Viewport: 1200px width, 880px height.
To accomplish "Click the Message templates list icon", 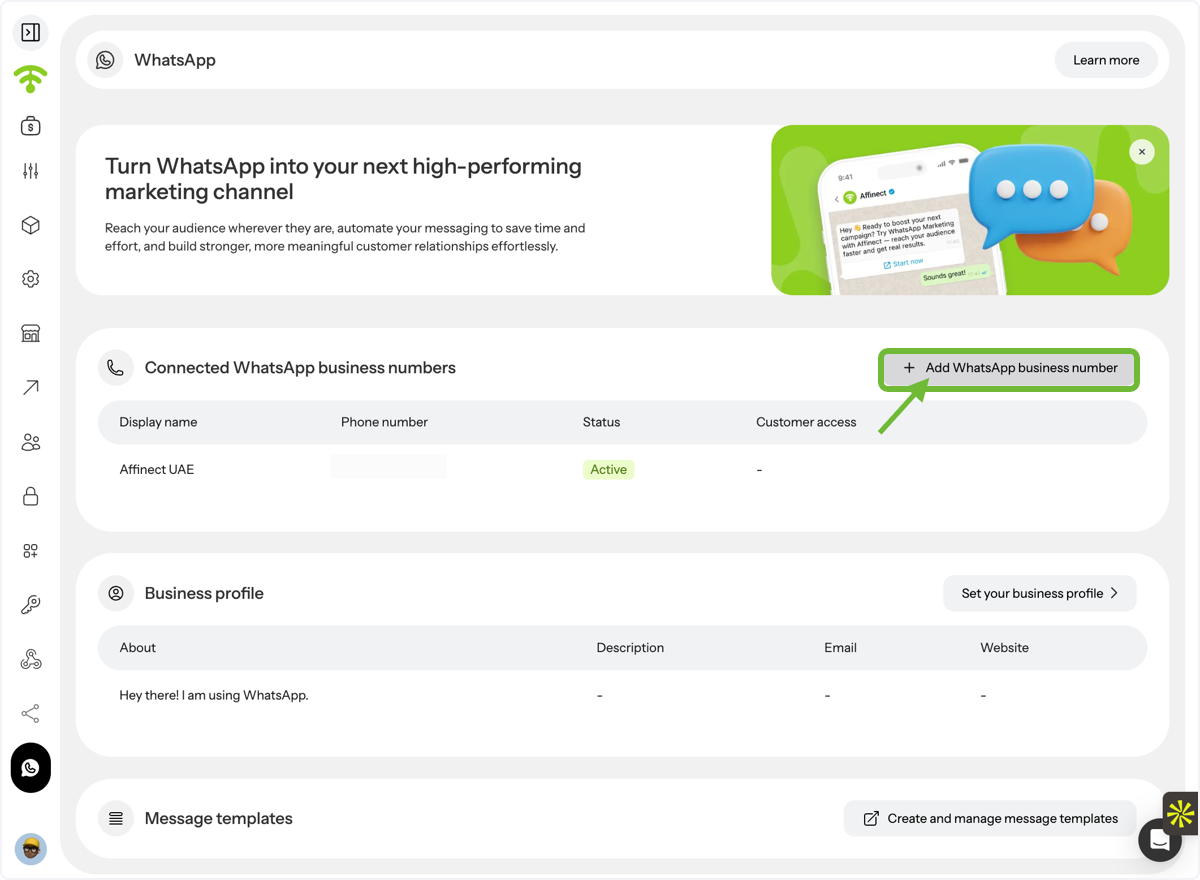I will click(116, 818).
